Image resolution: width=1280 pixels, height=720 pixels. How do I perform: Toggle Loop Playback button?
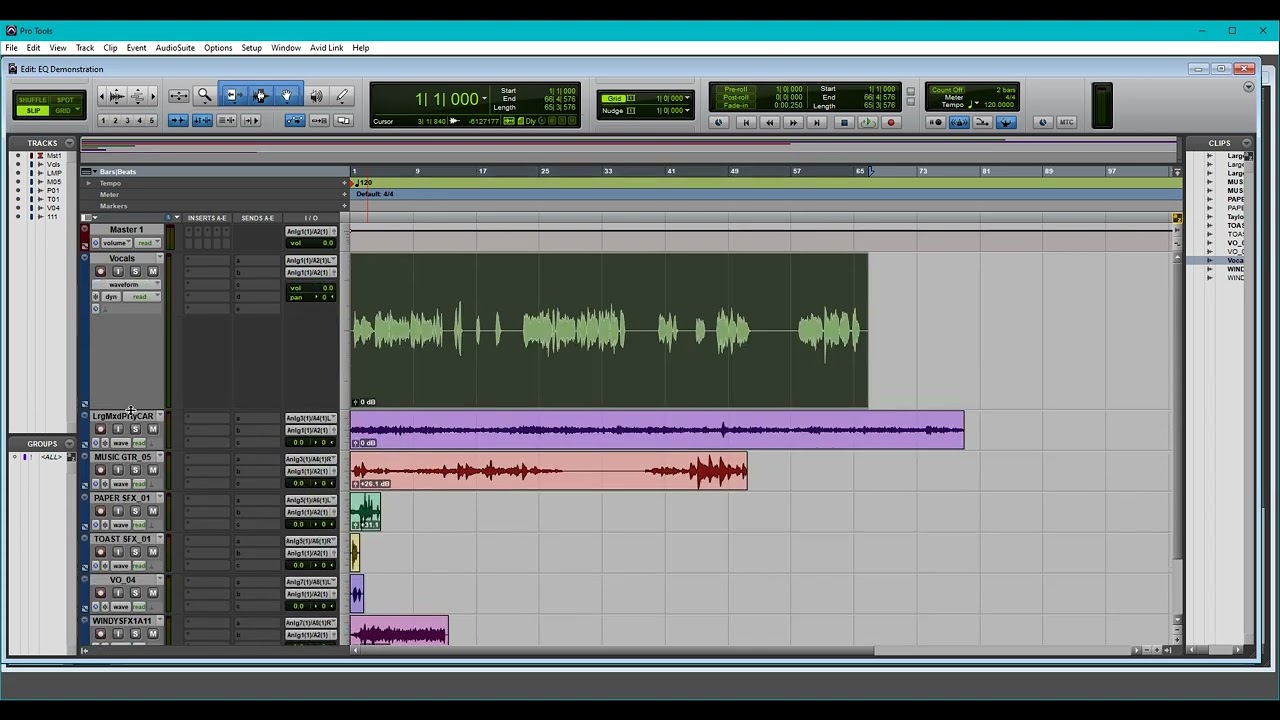click(867, 123)
